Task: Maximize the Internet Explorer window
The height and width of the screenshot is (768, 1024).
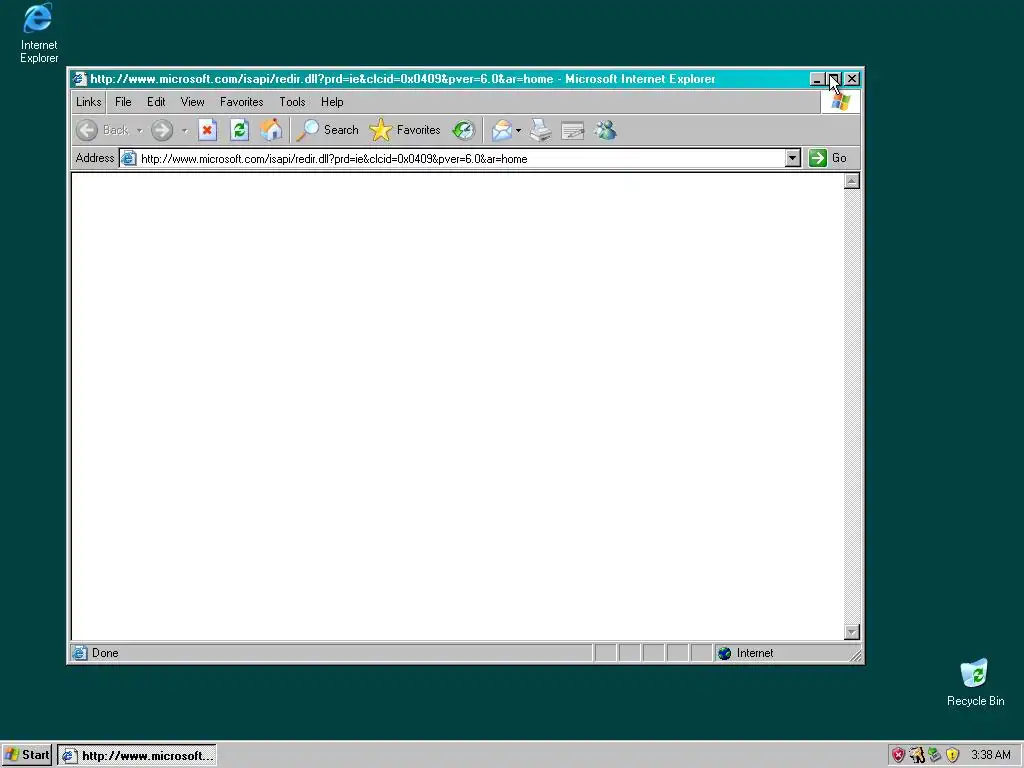Action: tap(833, 79)
